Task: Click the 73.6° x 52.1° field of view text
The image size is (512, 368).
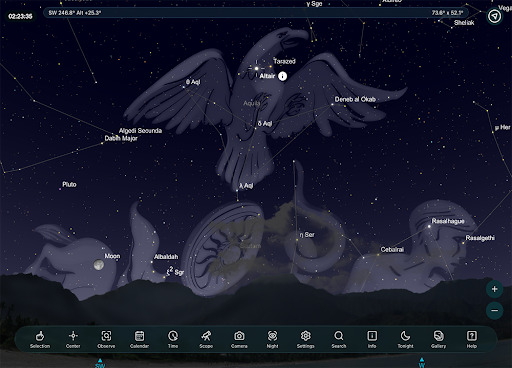Action: point(447,13)
